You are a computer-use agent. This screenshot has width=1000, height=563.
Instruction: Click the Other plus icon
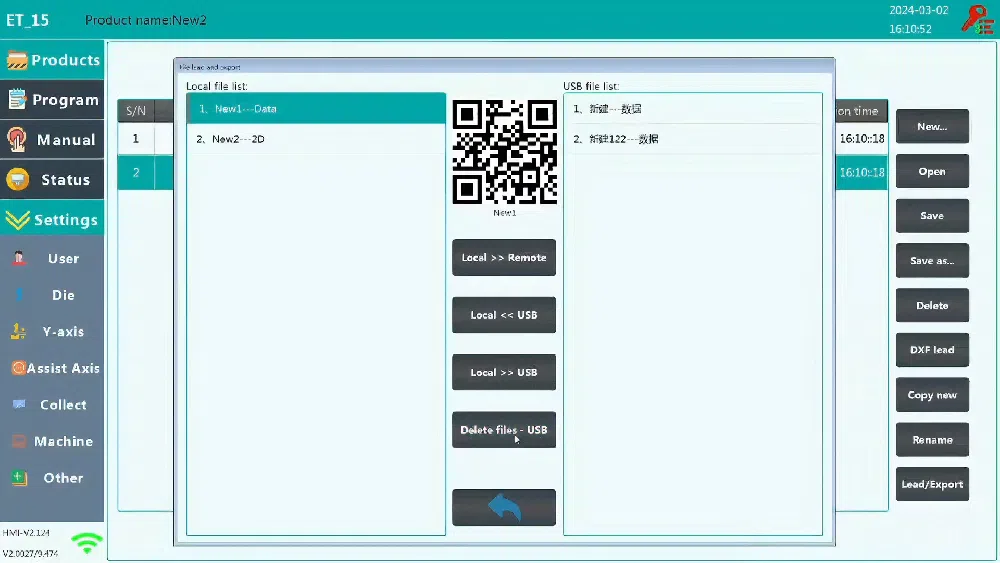tap(19, 478)
